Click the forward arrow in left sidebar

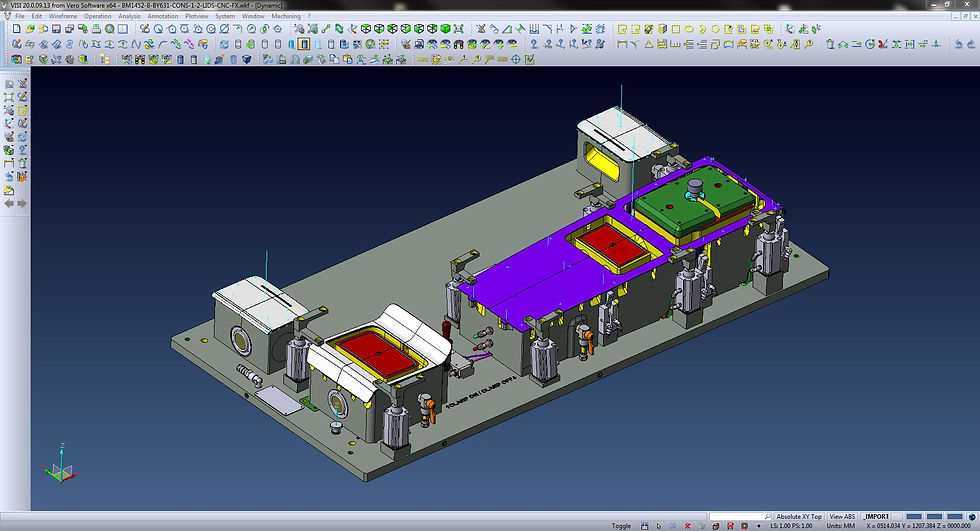pos(22,204)
